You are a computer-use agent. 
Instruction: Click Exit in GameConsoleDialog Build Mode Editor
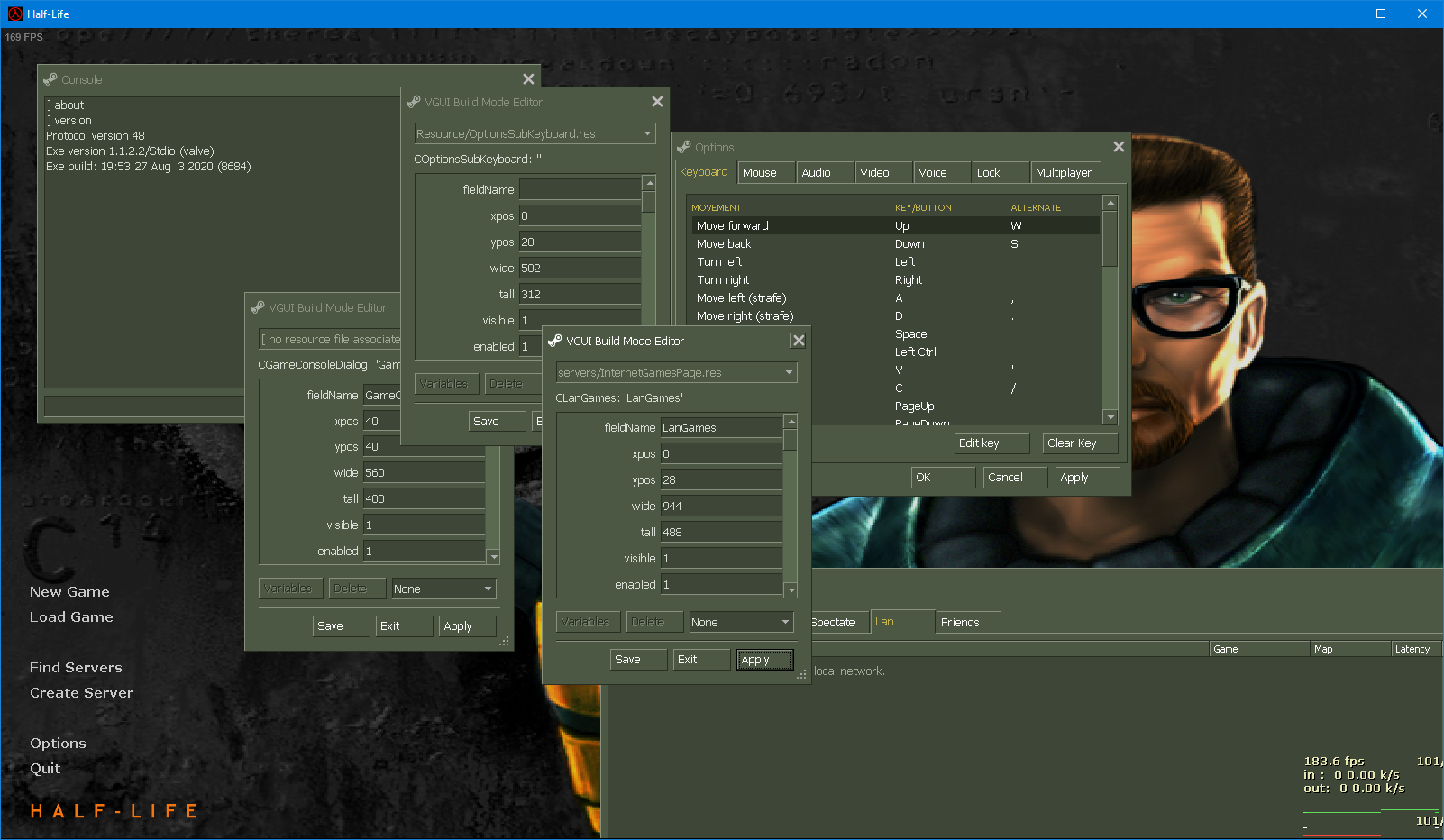[405, 626]
